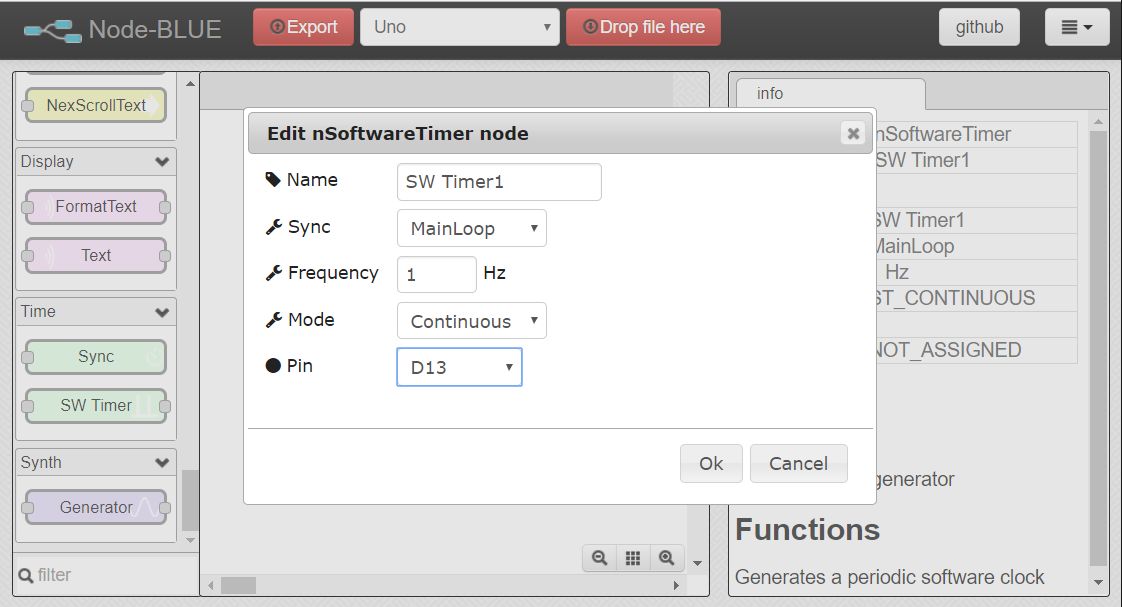Click the wrench icon beside Sync
The width and height of the screenshot is (1122, 607).
pos(273,227)
